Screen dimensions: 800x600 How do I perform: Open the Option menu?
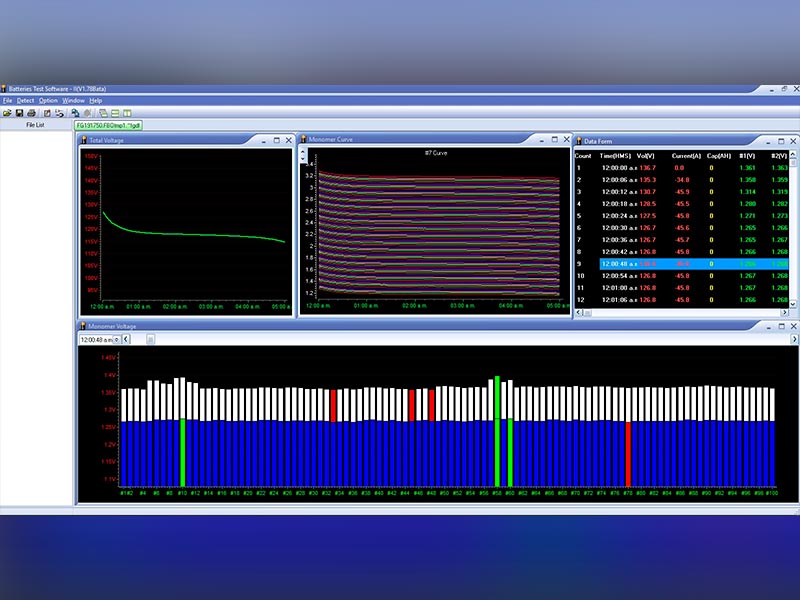click(48, 101)
